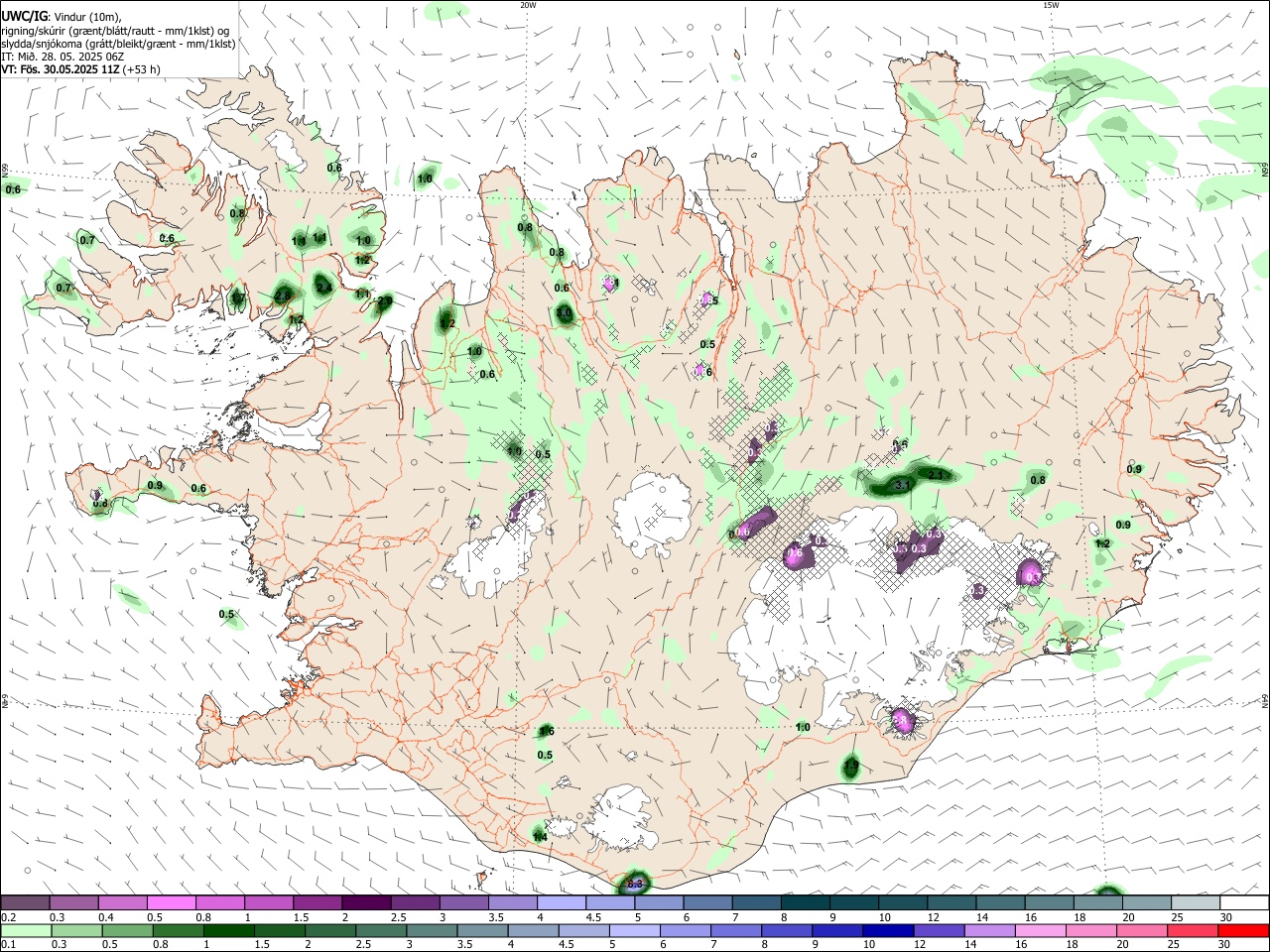Click the '3.1' rainfall value on the map
Viewport: 1270px width, 952px height.
point(903,485)
